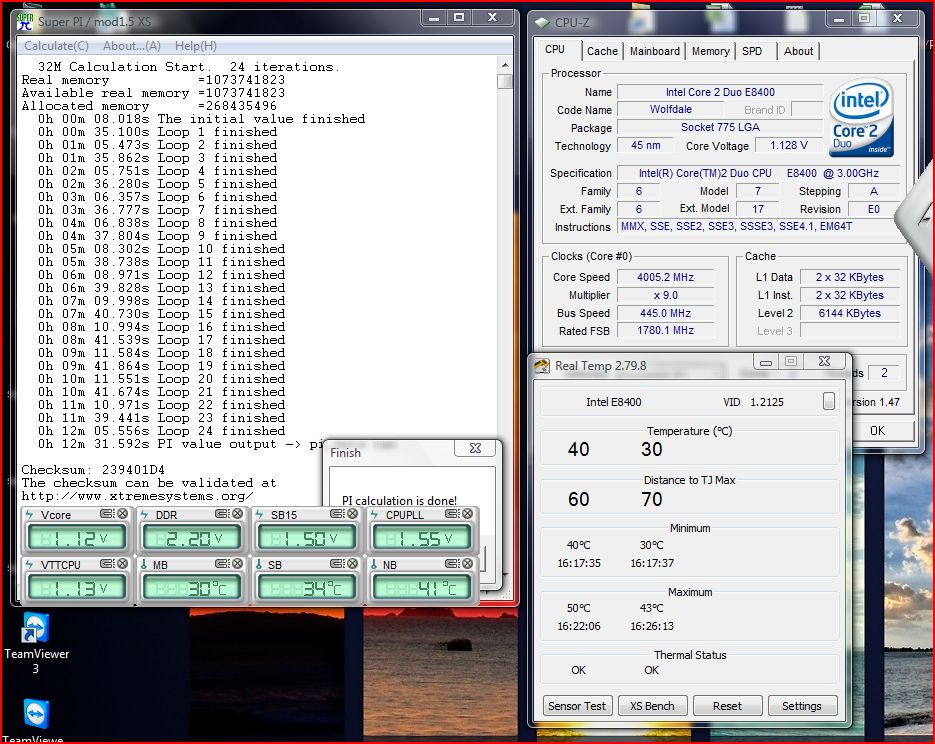This screenshot has width=935, height=744.
Task: Click the NB 41°C temperature display
Action: (x=422, y=588)
